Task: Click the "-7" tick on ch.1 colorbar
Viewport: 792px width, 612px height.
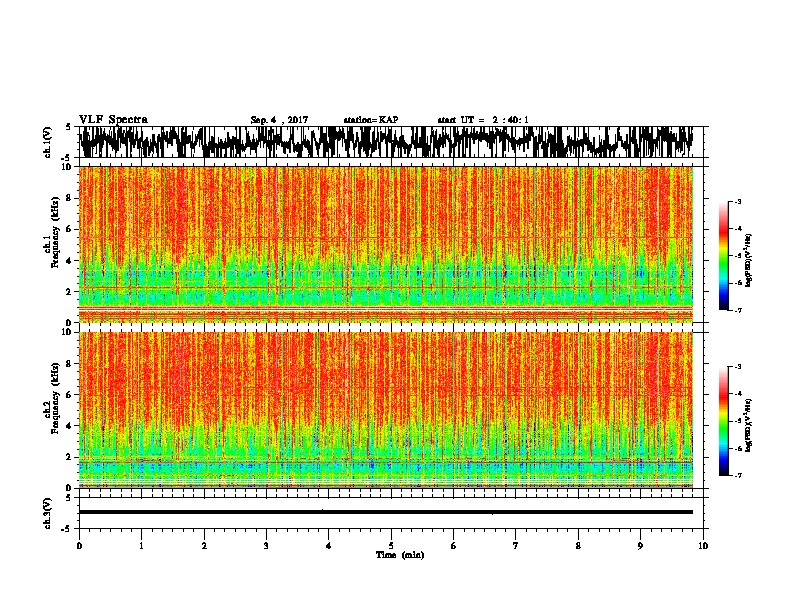Action: coord(738,310)
